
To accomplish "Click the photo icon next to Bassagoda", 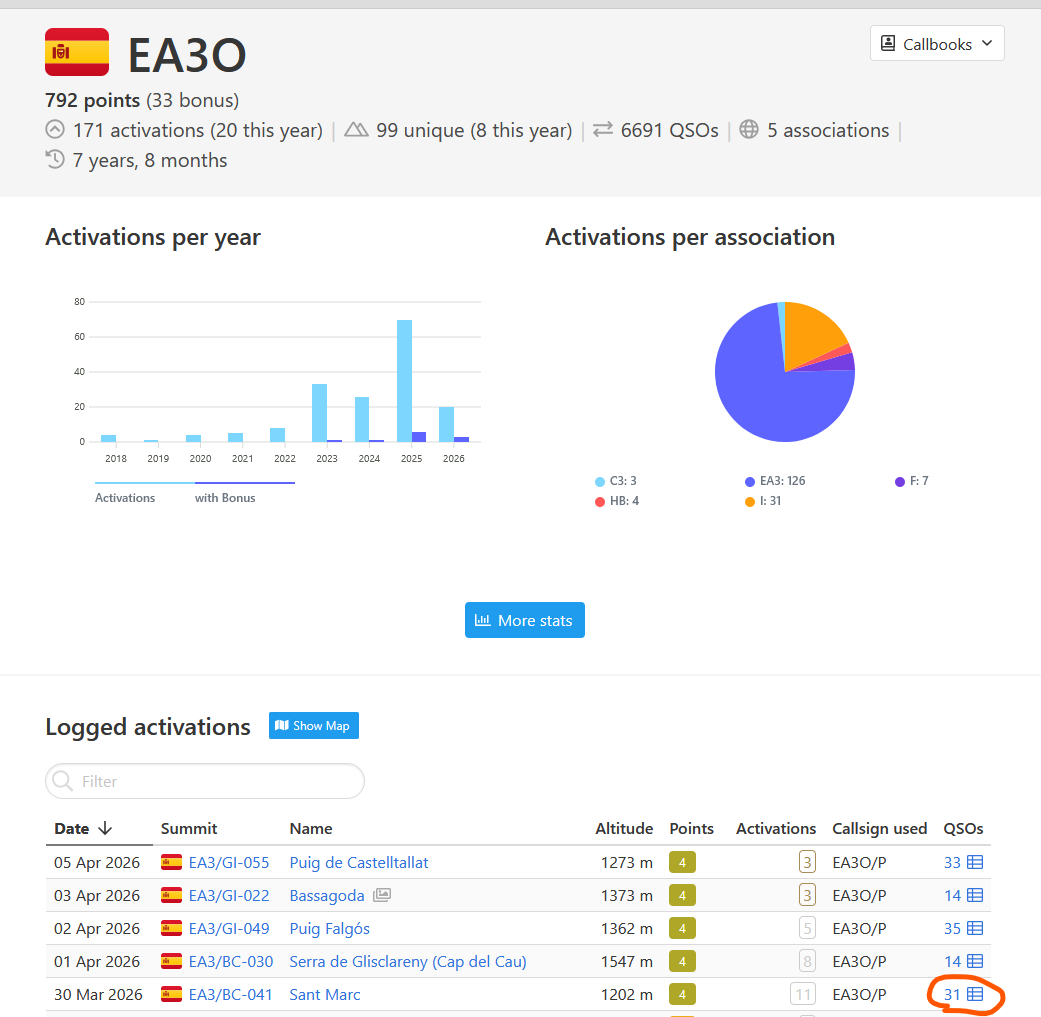I will click(382, 895).
